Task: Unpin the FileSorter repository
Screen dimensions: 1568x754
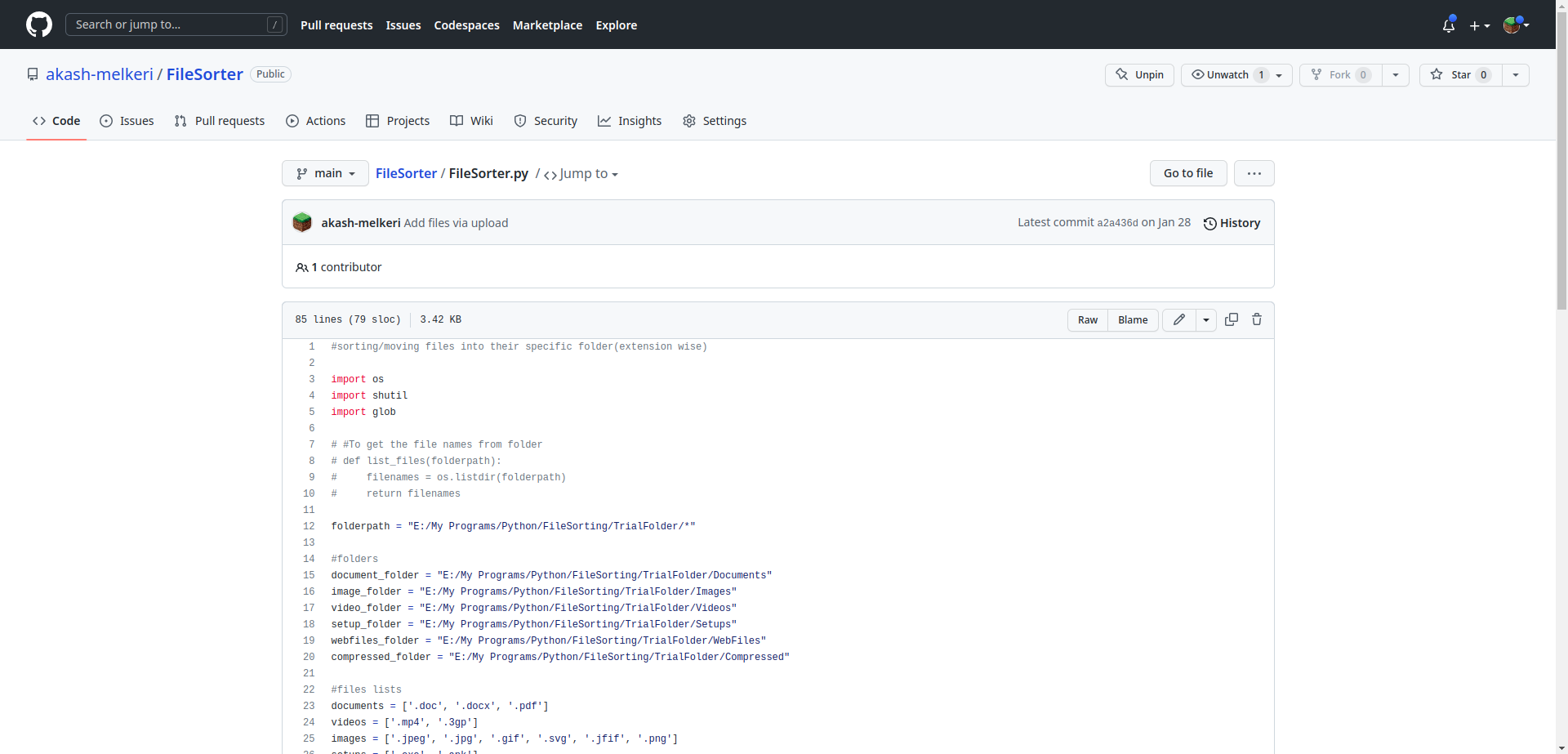Action: (1139, 75)
